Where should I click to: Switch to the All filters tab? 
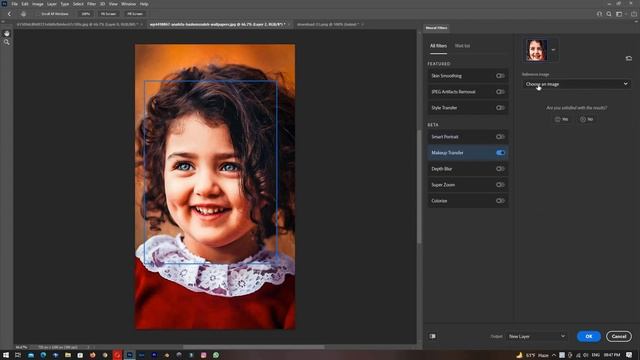point(438,46)
